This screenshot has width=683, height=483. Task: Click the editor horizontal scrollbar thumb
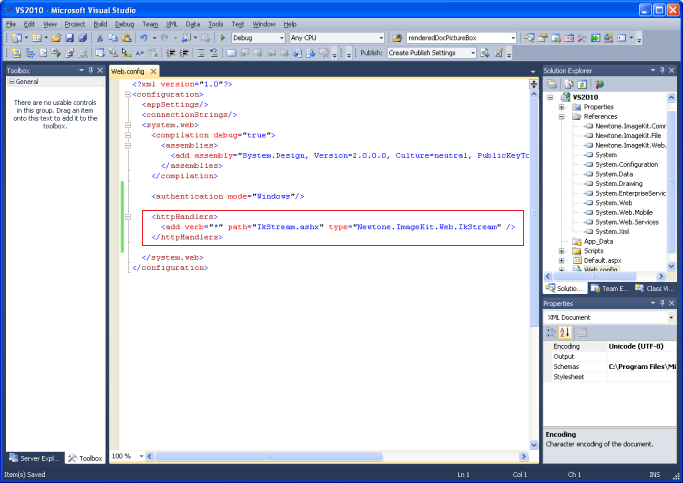click(x=269, y=456)
